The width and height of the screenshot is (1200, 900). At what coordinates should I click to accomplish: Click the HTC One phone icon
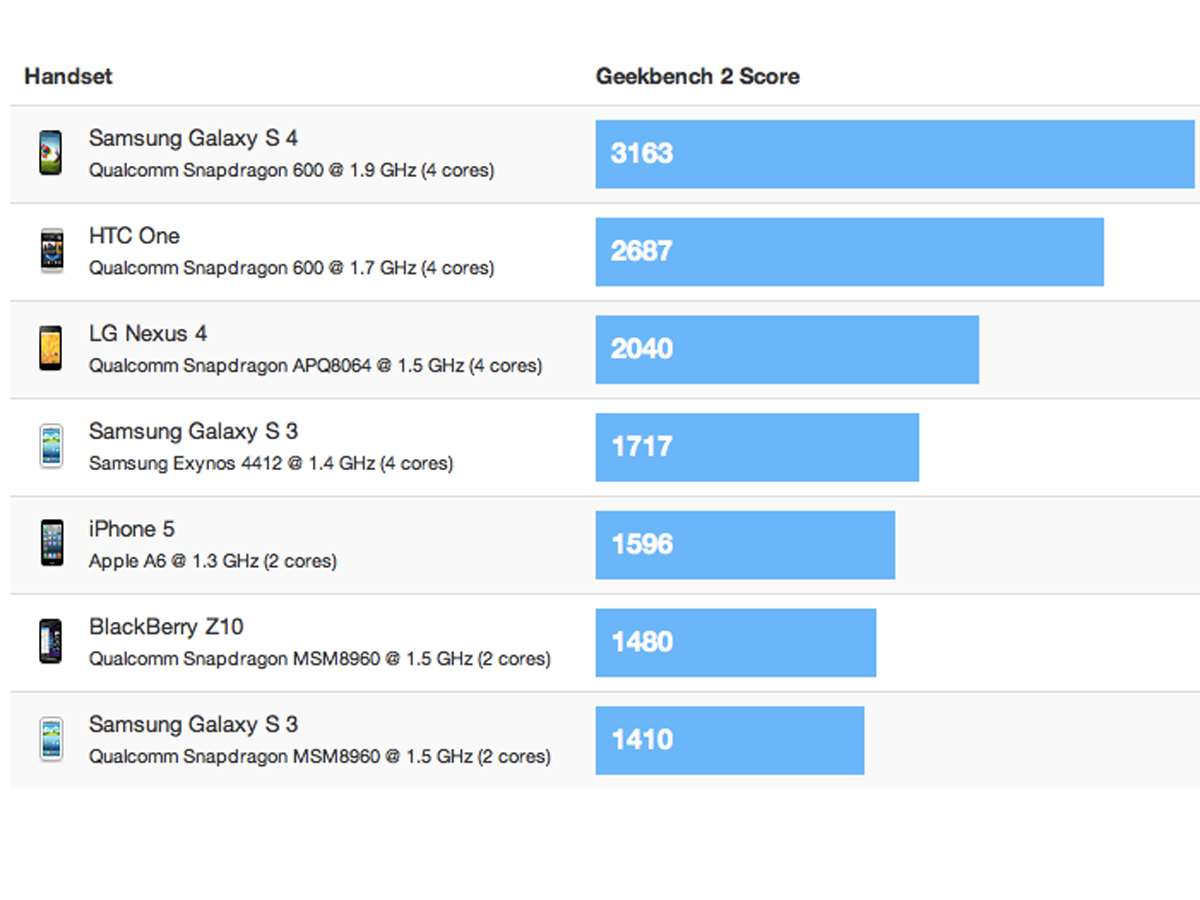[x=50, y=251]
